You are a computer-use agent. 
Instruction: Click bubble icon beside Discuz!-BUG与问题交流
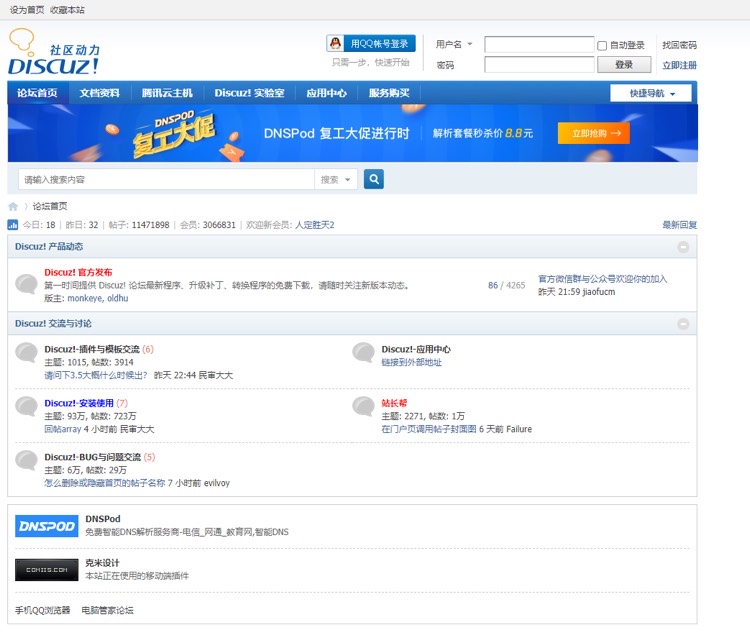[x=26, y=461]
